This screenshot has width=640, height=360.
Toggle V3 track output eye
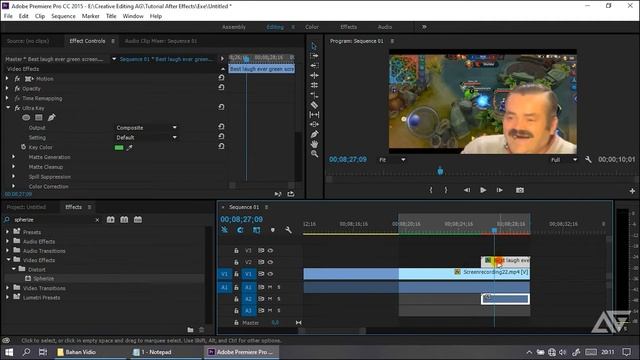(270, 251)
